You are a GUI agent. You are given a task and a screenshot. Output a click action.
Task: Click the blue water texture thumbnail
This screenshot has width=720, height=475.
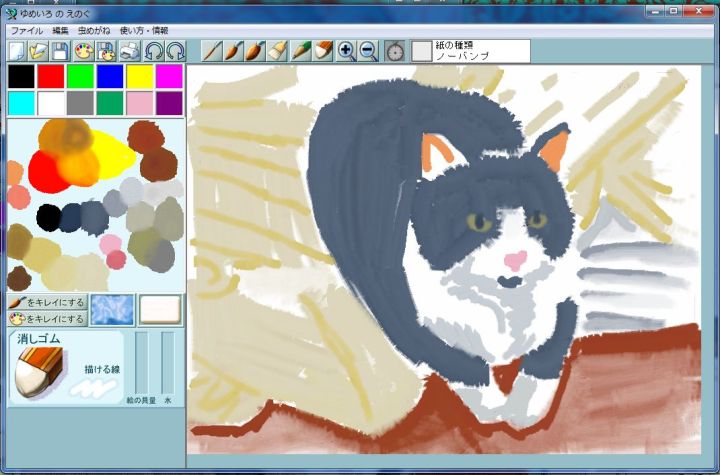pyautogui.click(x=111, y=310)
